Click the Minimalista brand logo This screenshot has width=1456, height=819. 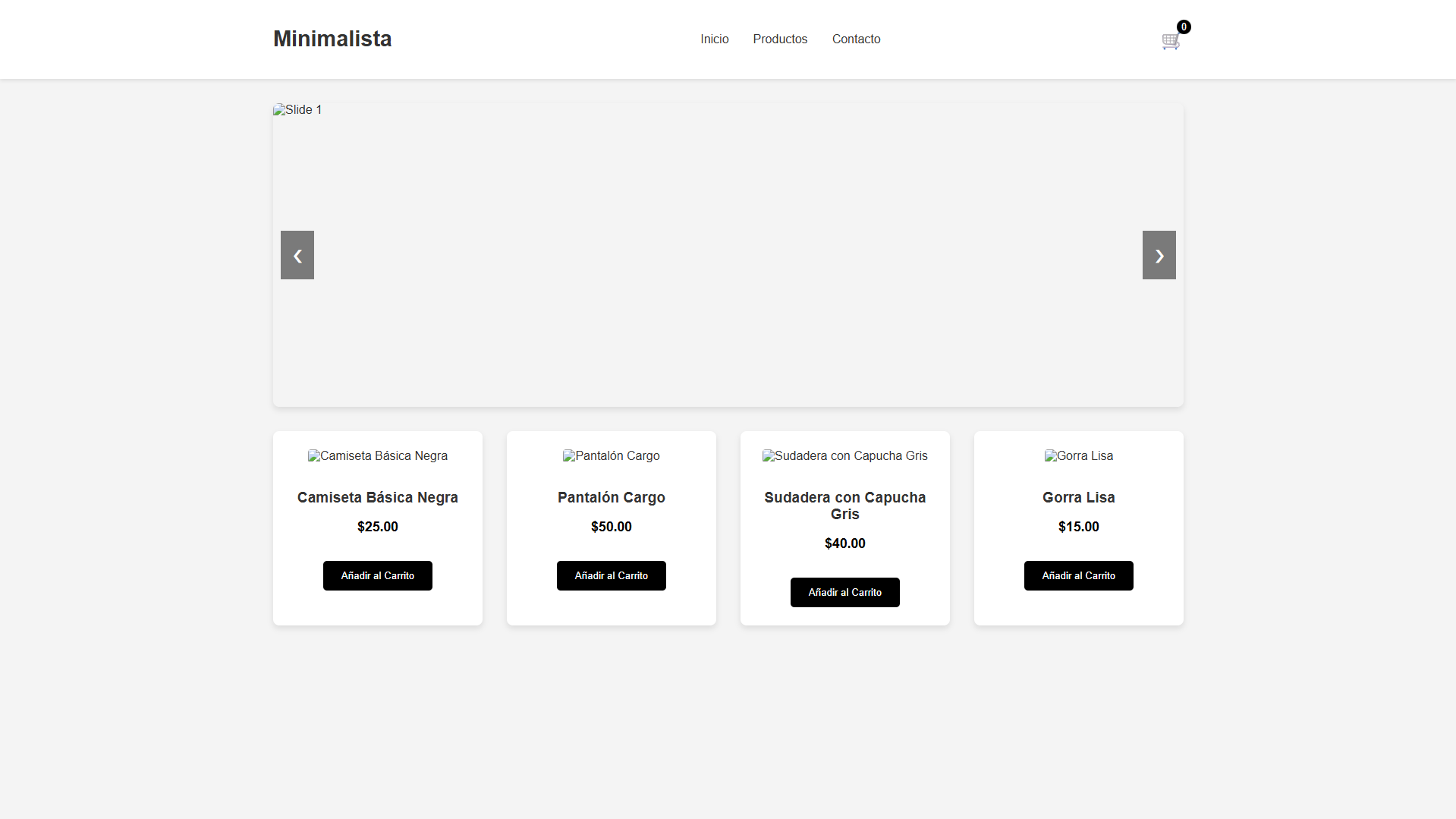pos(332,39)
